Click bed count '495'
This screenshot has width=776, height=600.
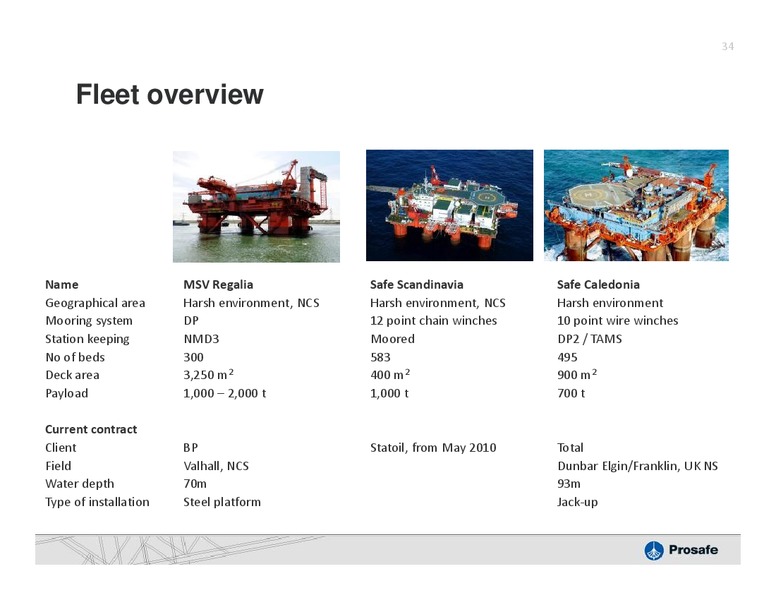point(567,357)
